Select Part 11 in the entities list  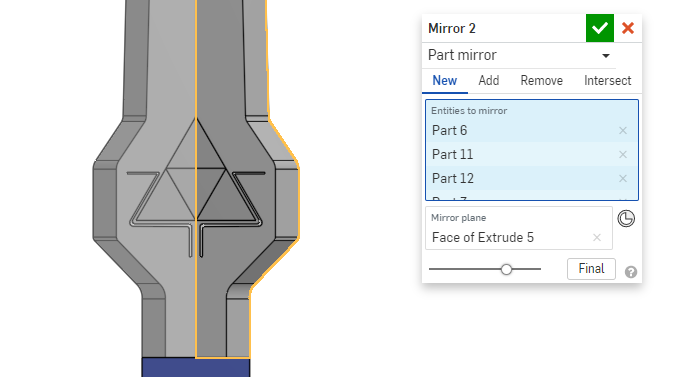click(532, 154)
